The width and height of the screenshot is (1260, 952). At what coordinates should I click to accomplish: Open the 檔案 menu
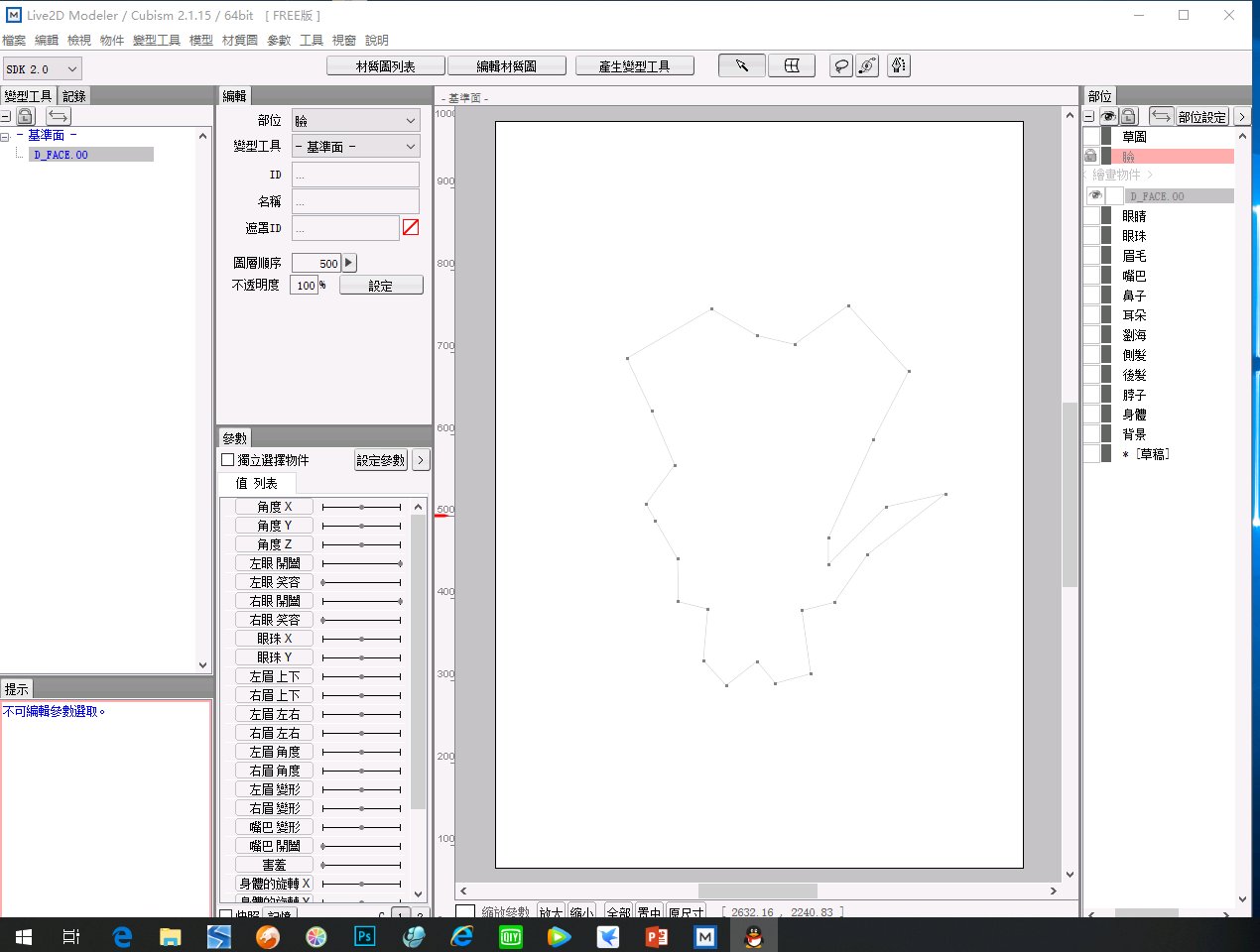(14, 40)
